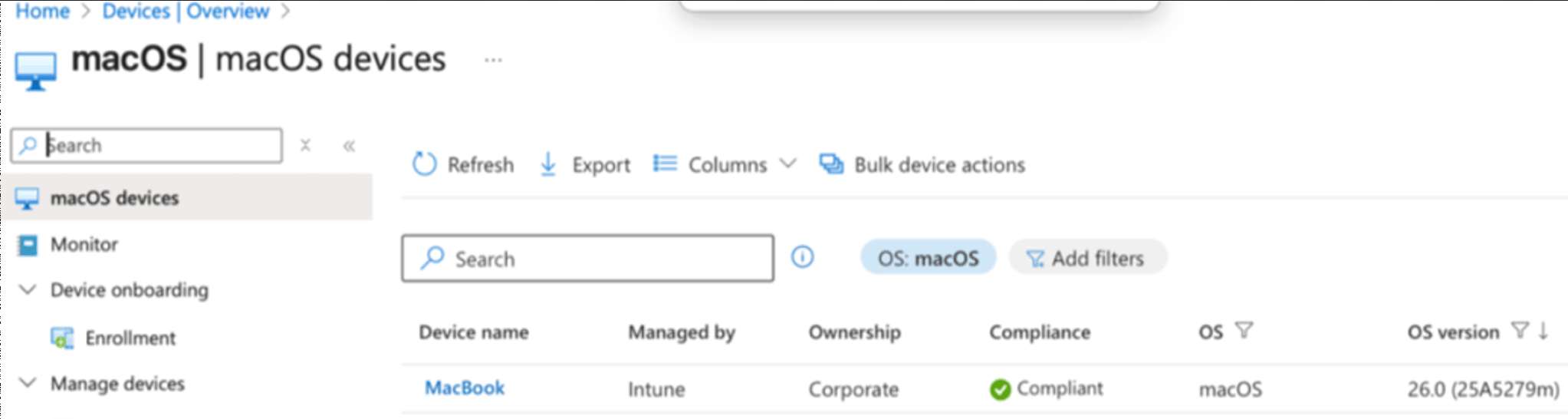Sort by OS version arrow
The width and height of the screenshot is (1568, 419).
tap(1543, 331)
